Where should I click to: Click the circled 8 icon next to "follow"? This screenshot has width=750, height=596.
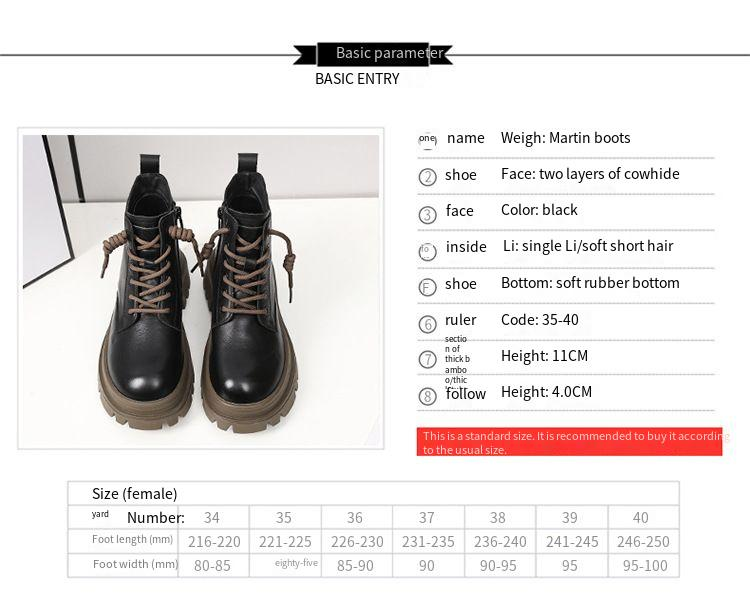[x=427, y=396]
